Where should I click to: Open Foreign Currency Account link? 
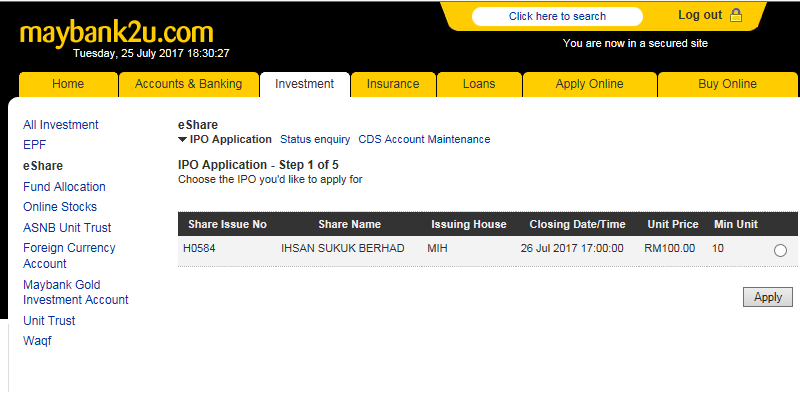[69, 256]
